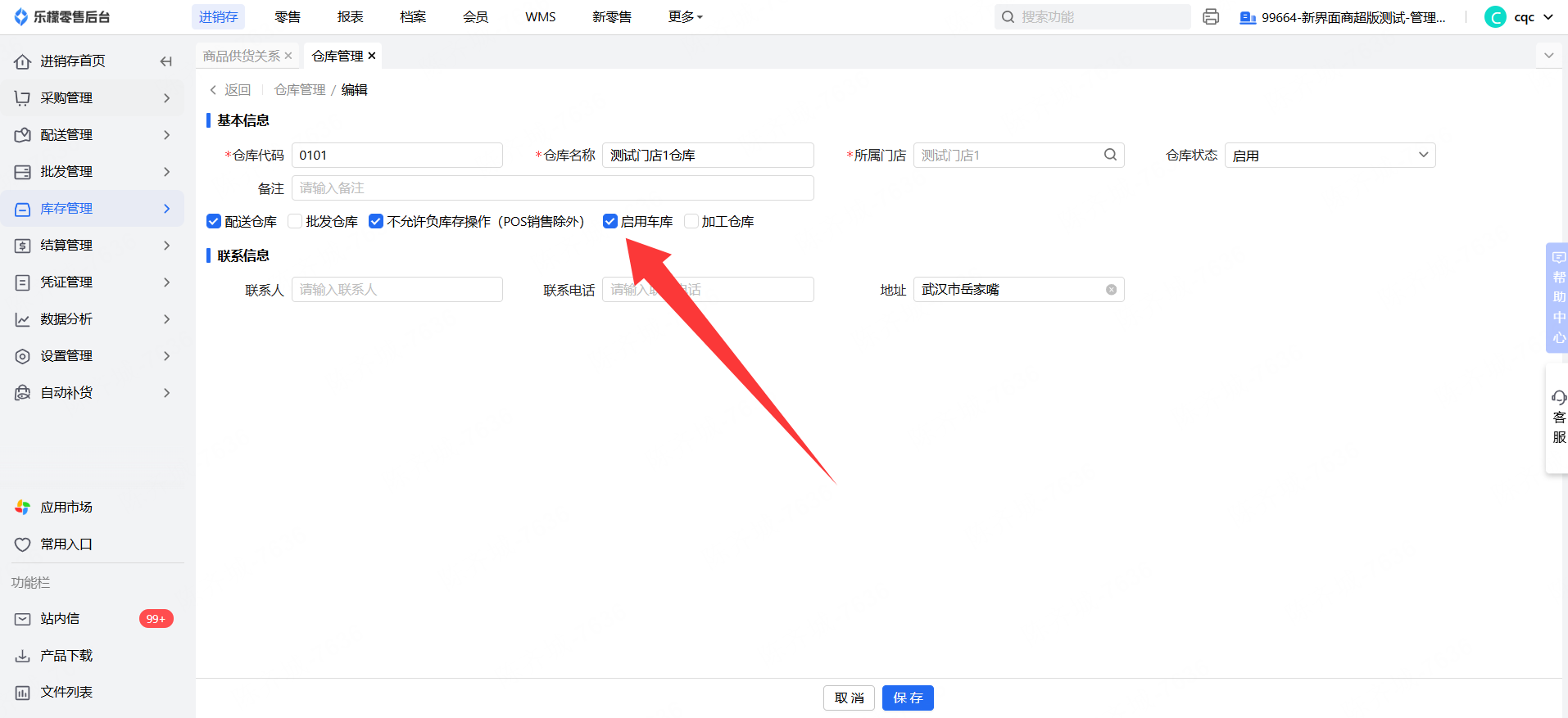Expand 凭证管理 submenu chevron
Viewport: 1568px width, 718px height.
point(167,282)
